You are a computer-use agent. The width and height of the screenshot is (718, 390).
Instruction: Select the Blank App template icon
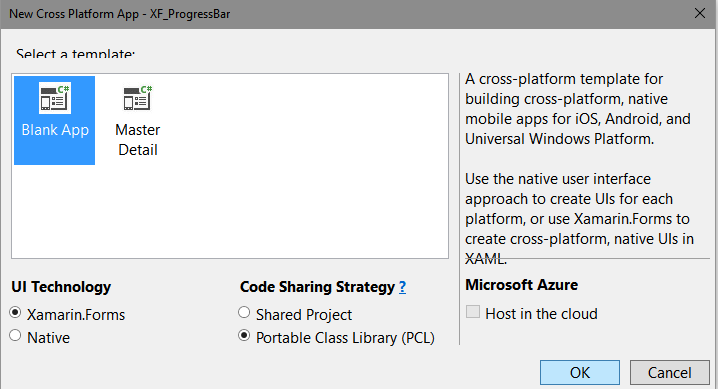point(54,98)
